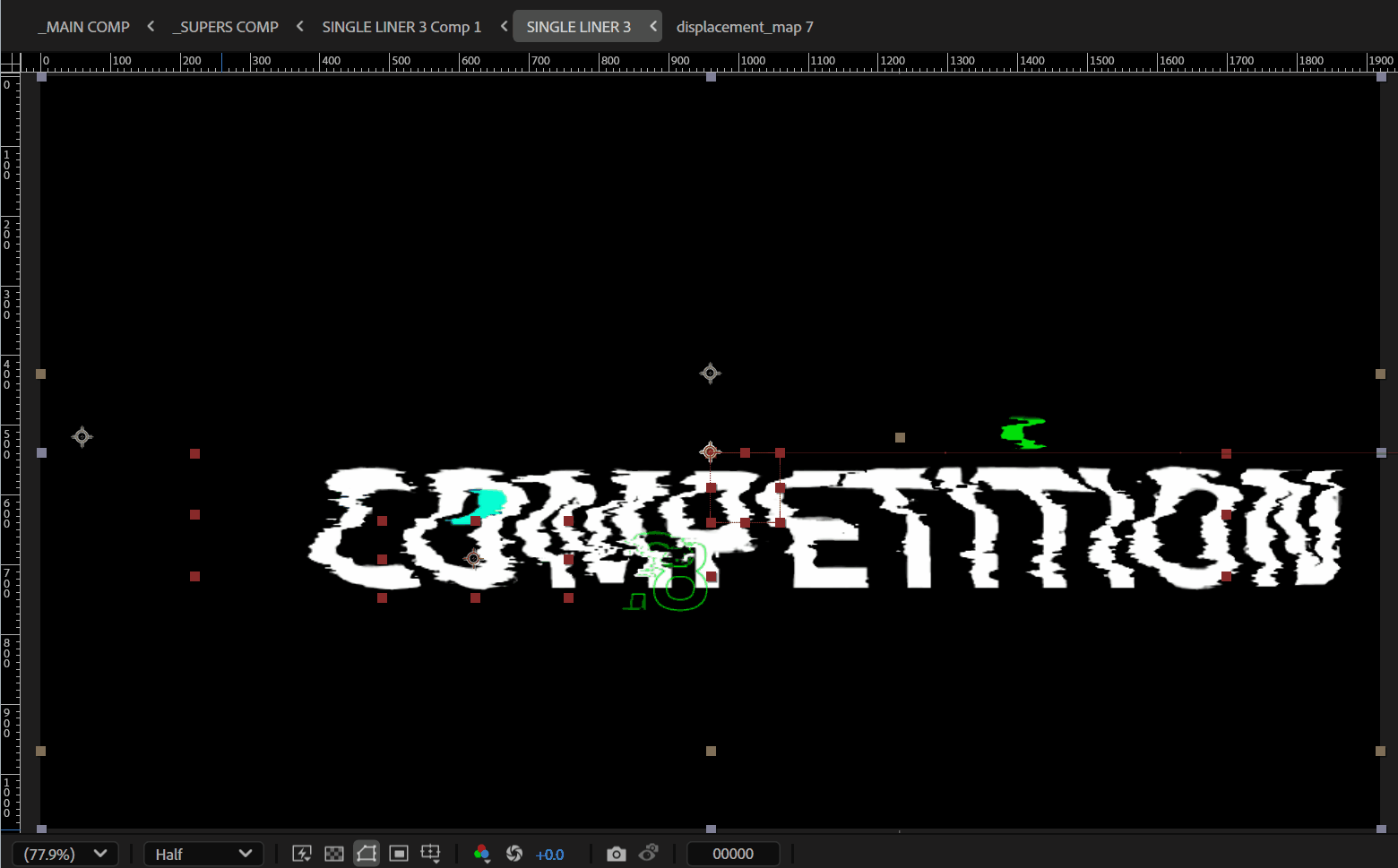
Task: Take a snapshot with the camera icon
Action: (617, 854)
